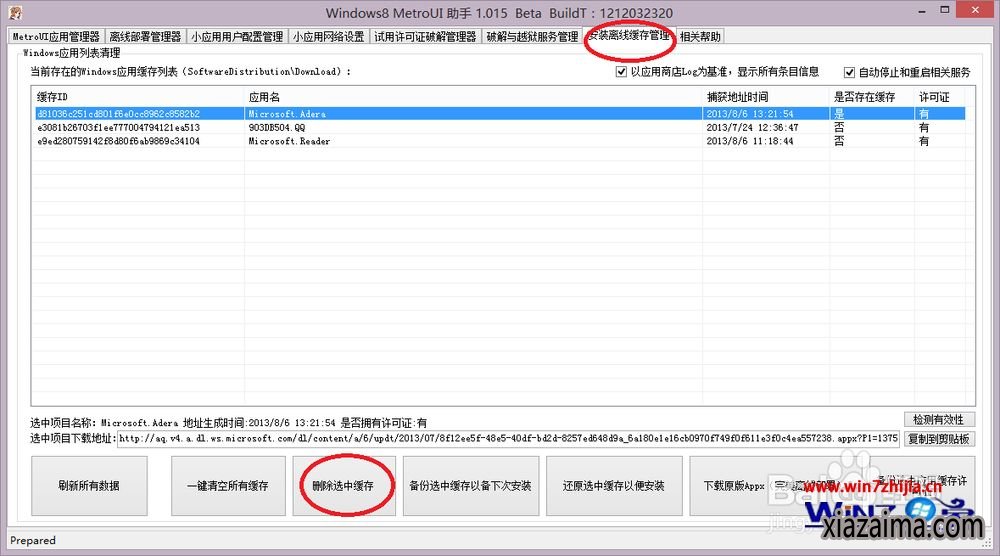Click timestamp 2013/8/6 13:21:54 in list
The image size is (1000, 556).
[x=750, y=113]
